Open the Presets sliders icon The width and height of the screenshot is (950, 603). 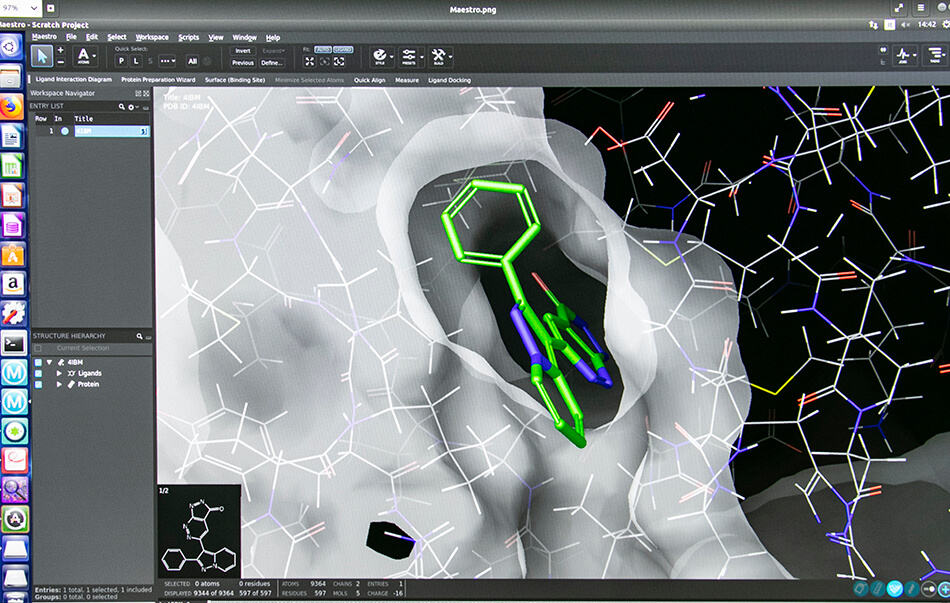[x=409, y=56]
